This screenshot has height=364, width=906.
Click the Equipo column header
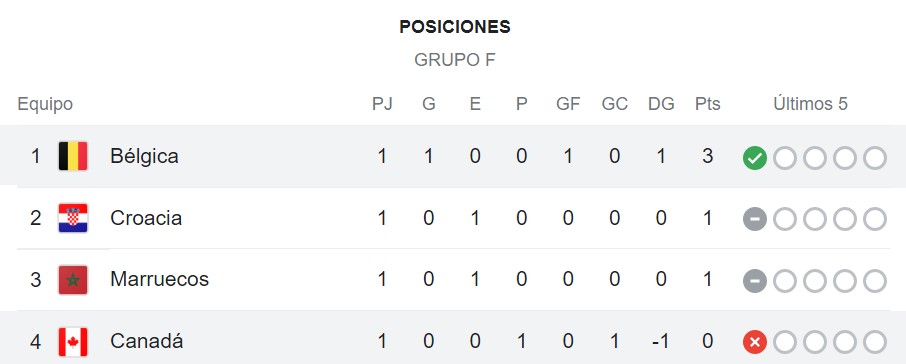pos(45,105)
